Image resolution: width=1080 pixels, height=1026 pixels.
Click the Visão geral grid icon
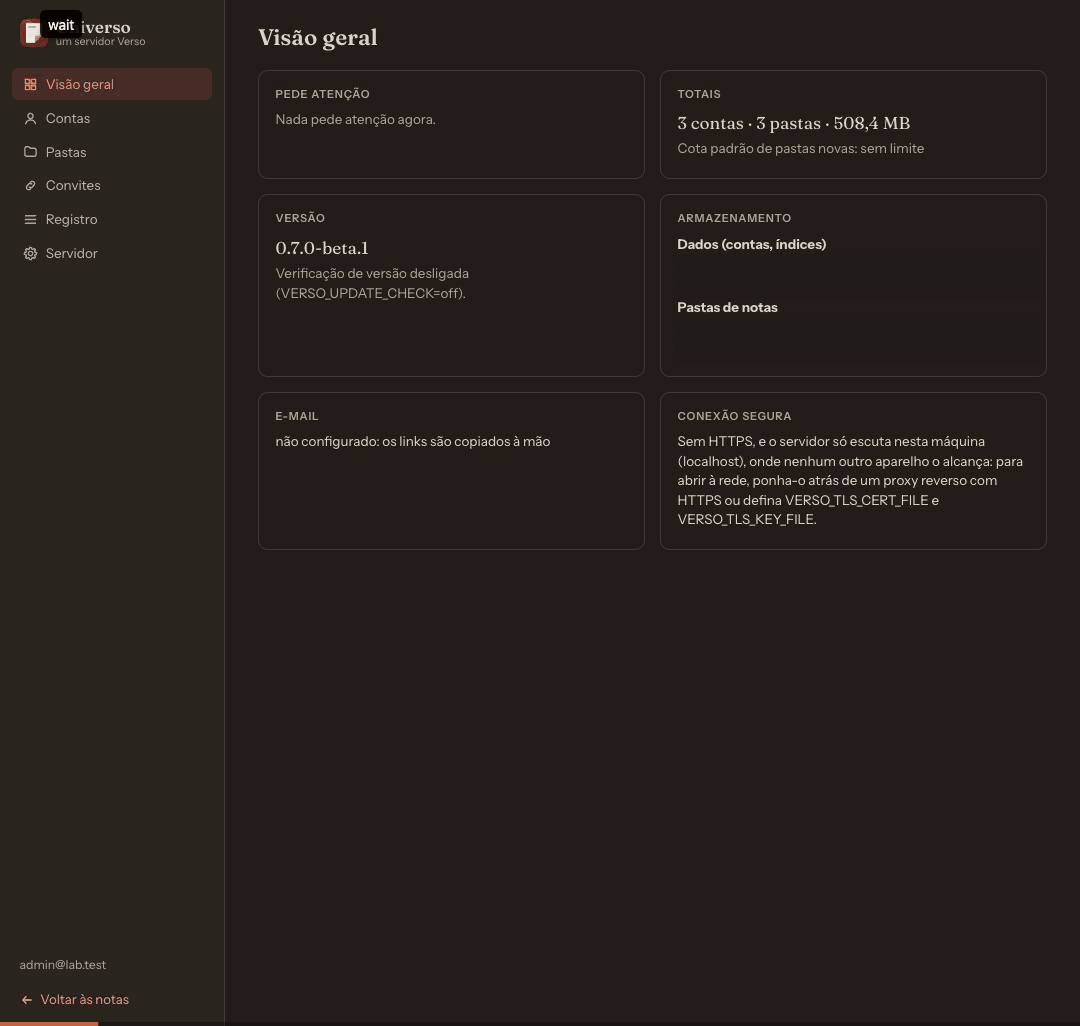point(30,85)
